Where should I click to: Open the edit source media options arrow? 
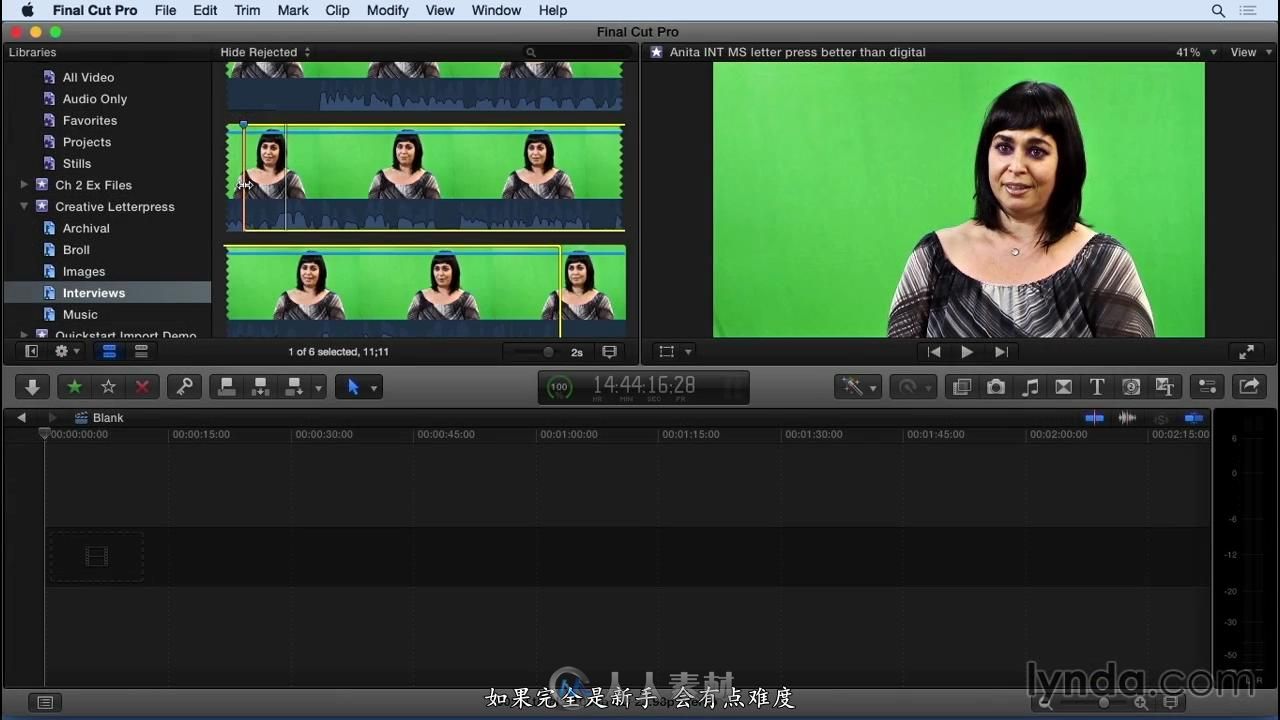click(x=319, y=387)
